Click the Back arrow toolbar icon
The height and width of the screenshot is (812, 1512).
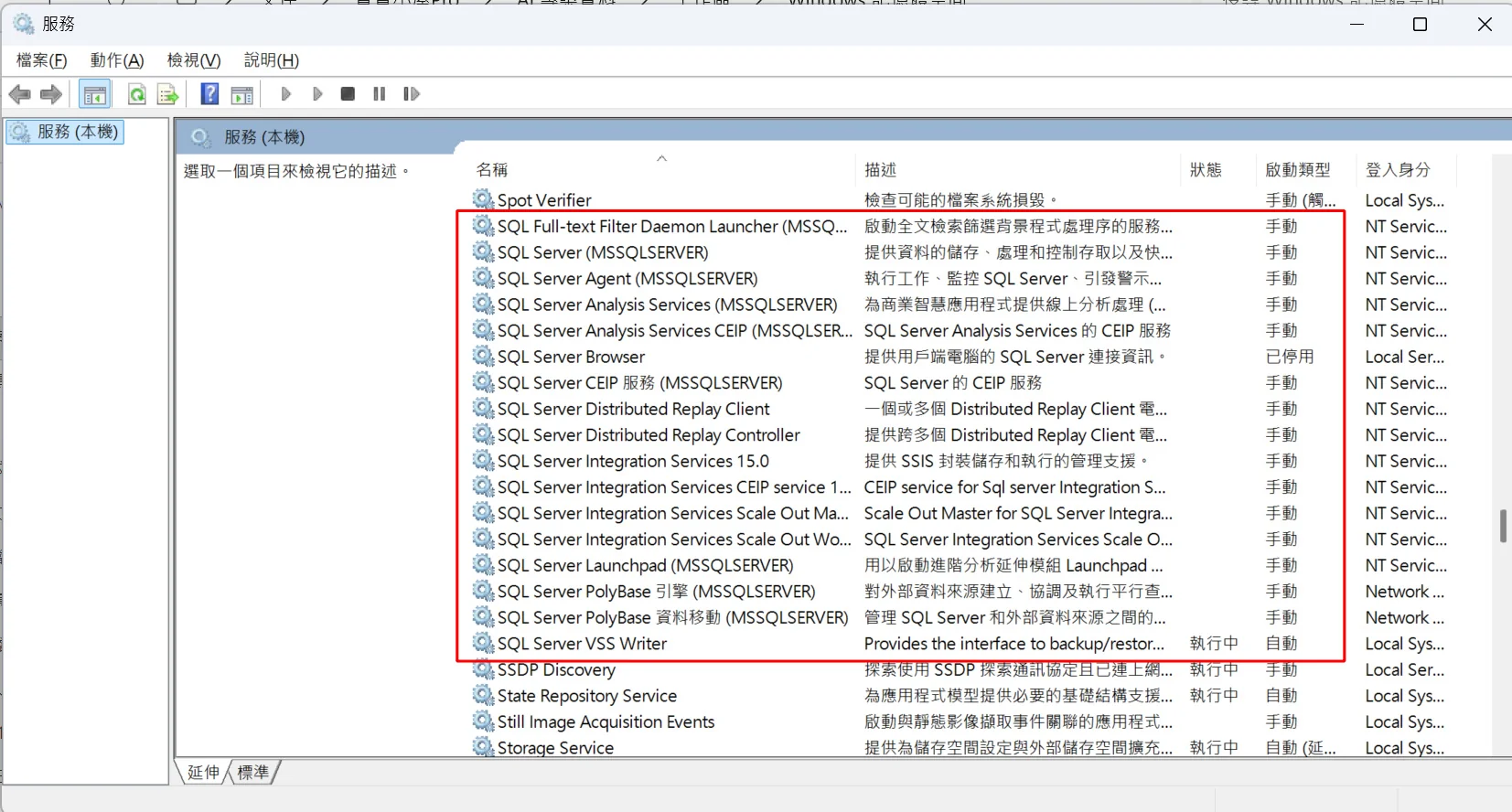click(x=19, y=94)
